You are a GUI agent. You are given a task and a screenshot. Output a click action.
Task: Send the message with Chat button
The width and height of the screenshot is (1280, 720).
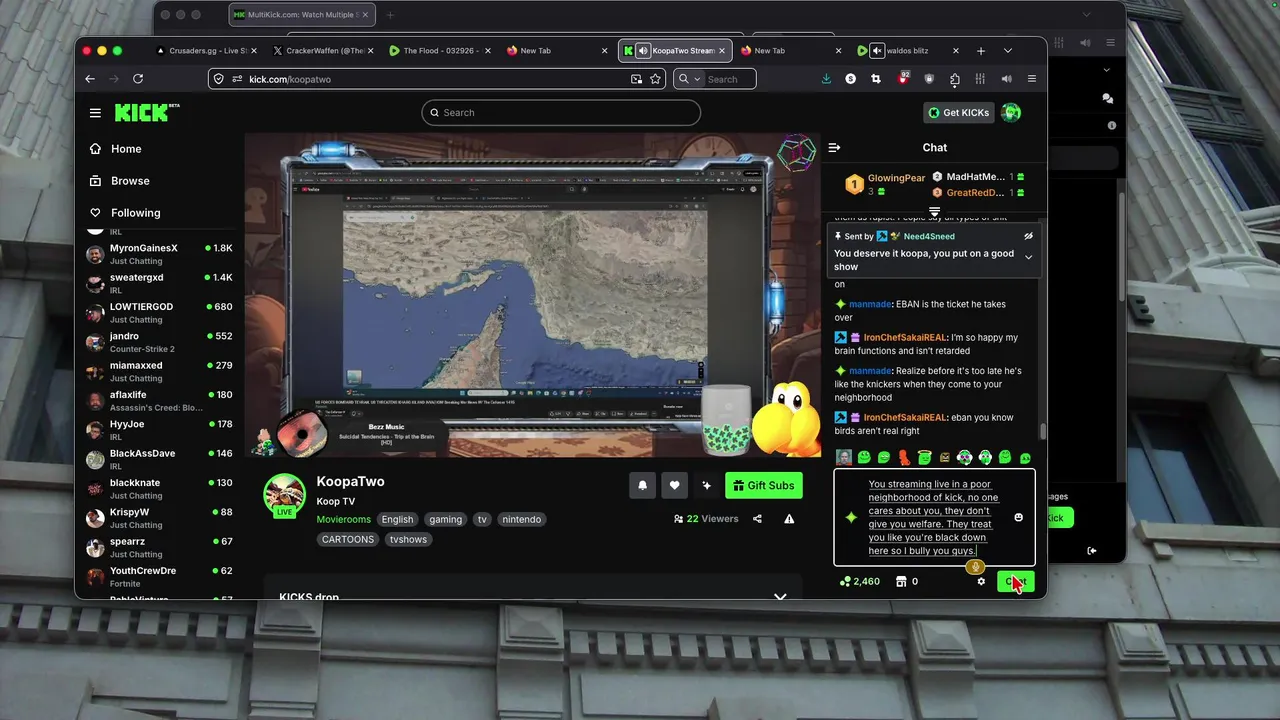[1015, 581]
